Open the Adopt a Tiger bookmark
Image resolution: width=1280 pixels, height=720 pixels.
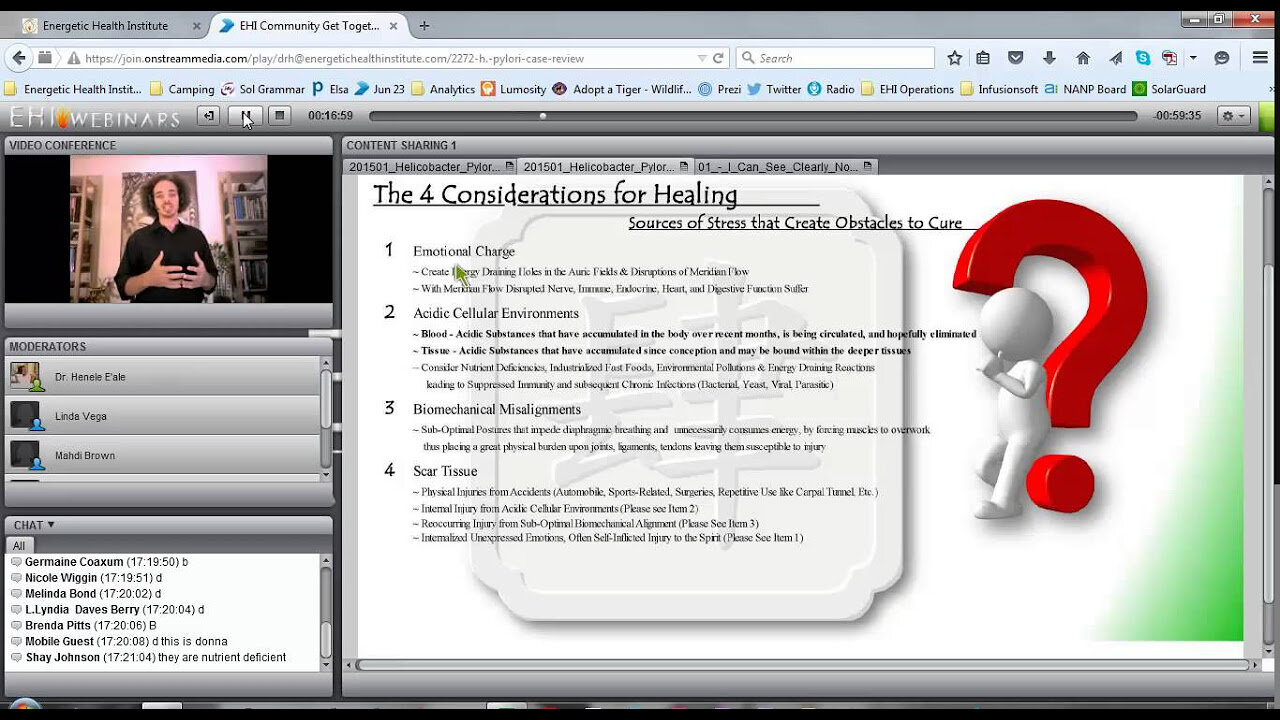coord(622,89)
